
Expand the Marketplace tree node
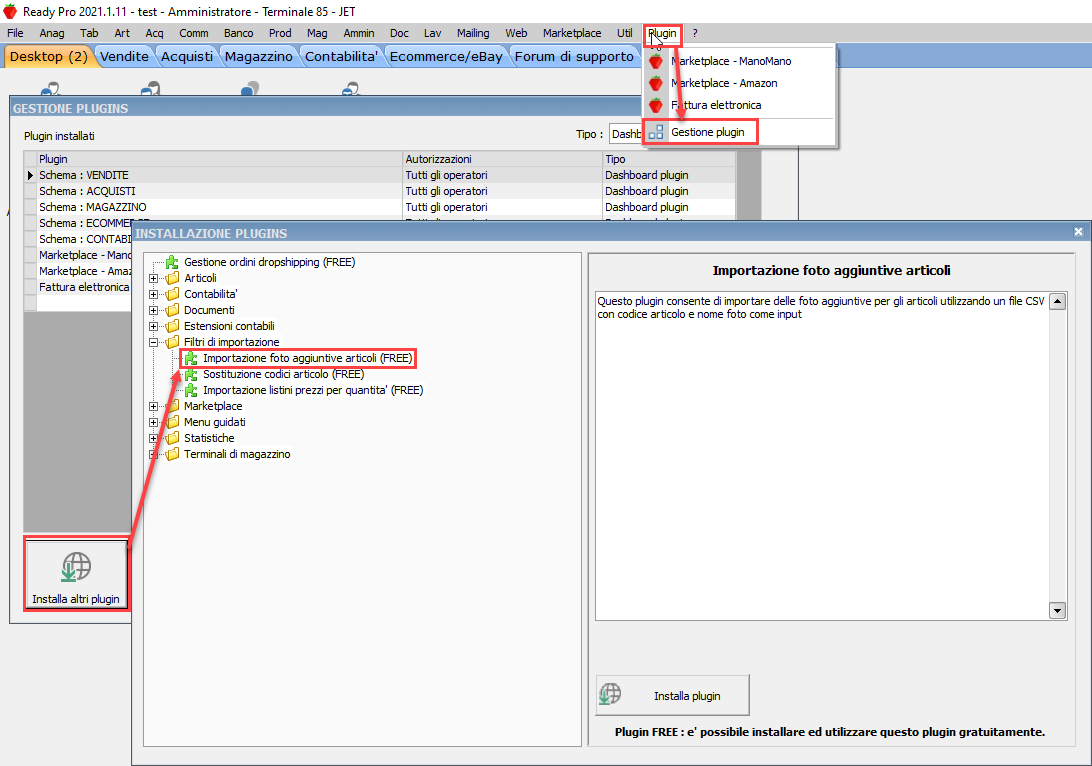153,407
